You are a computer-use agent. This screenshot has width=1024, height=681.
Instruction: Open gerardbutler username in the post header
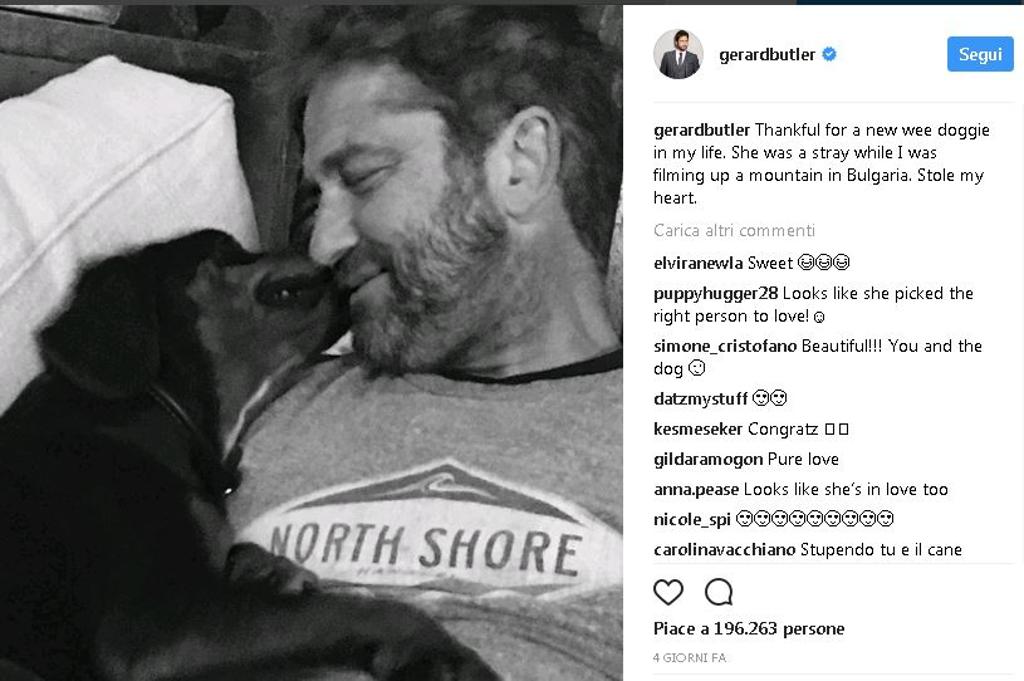tap(767, 54)
